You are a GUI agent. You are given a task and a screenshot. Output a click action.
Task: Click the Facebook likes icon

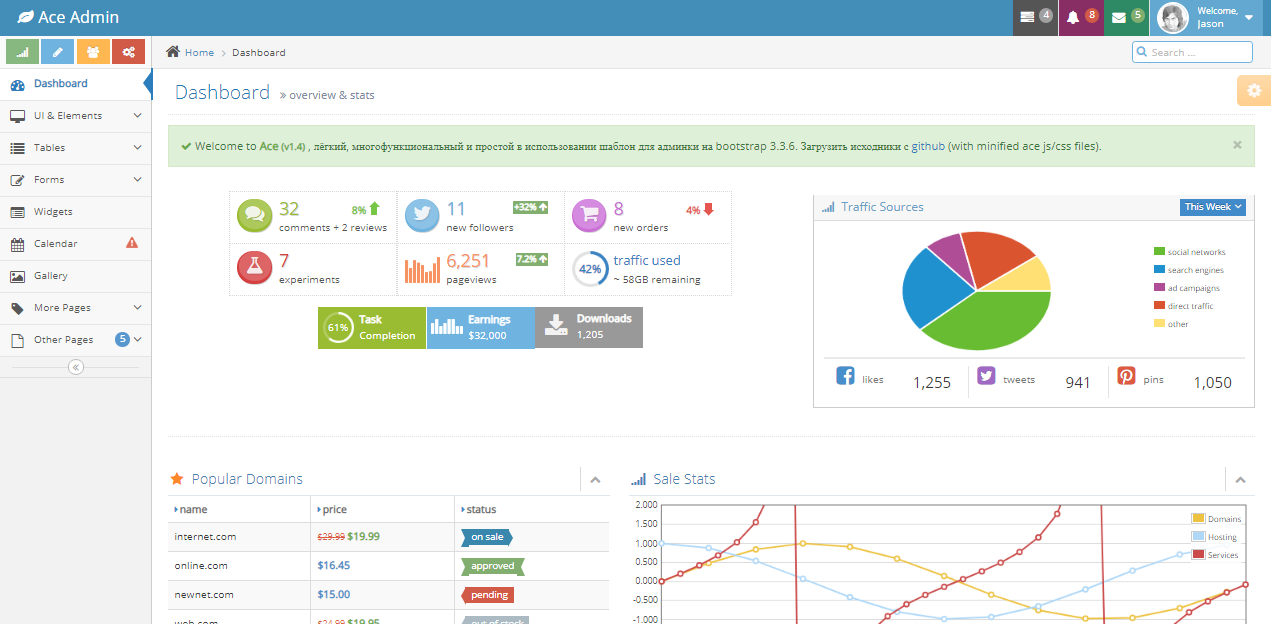[x=845, y=376]
